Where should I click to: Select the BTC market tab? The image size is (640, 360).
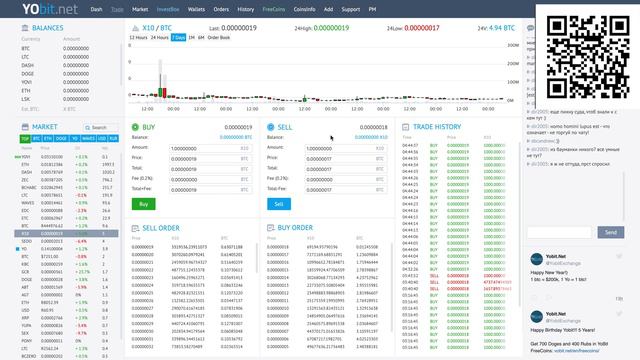point(36,139)
